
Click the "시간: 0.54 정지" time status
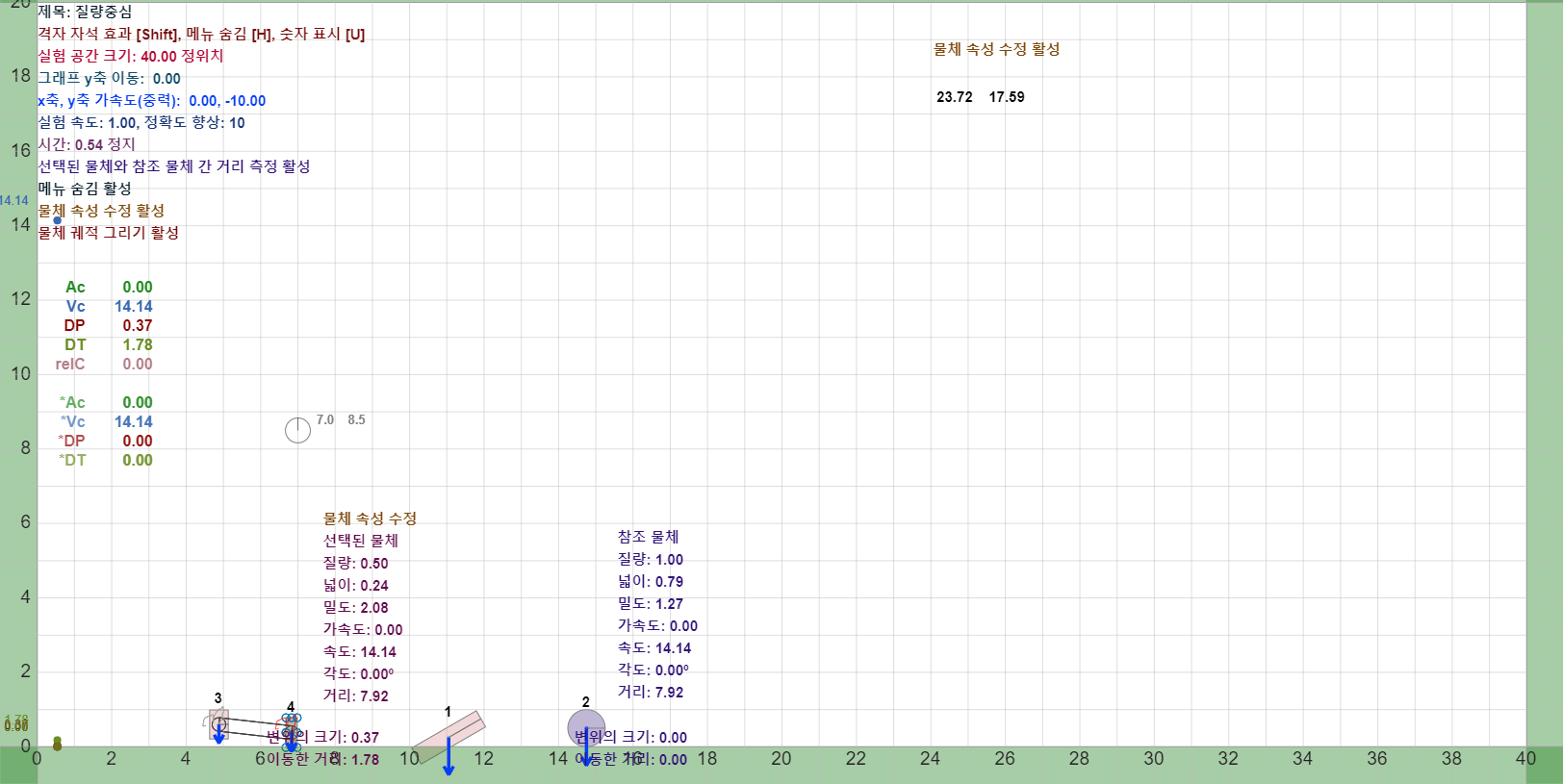87,144
